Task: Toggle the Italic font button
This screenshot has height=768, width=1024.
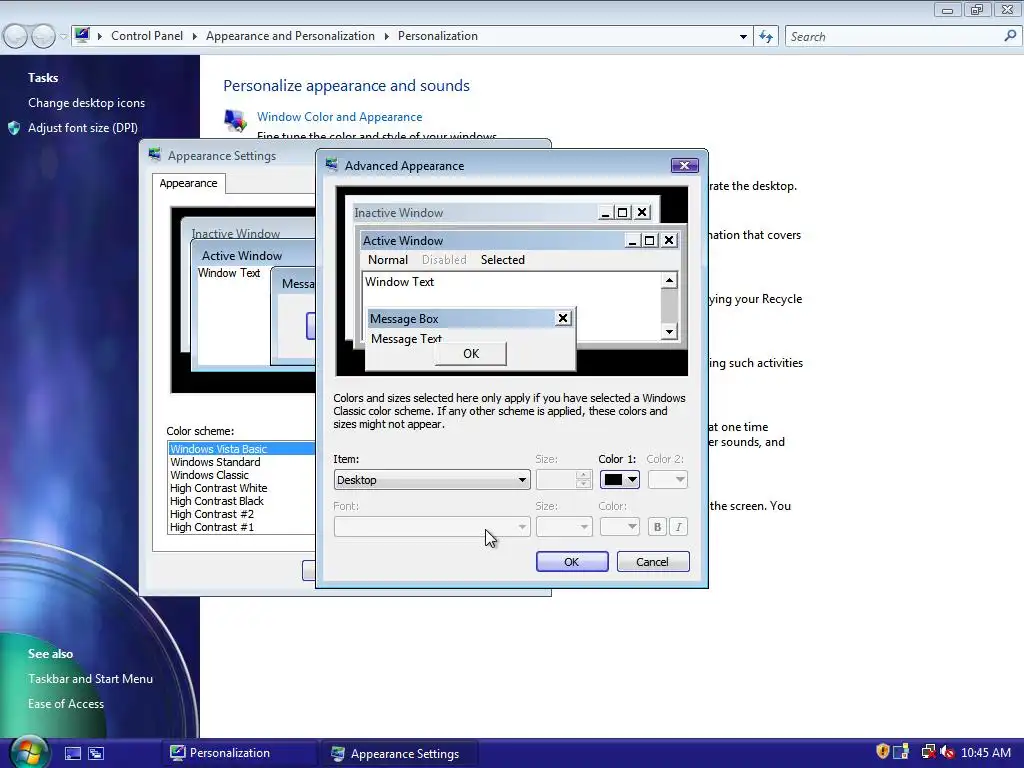Action: point(679,527)
